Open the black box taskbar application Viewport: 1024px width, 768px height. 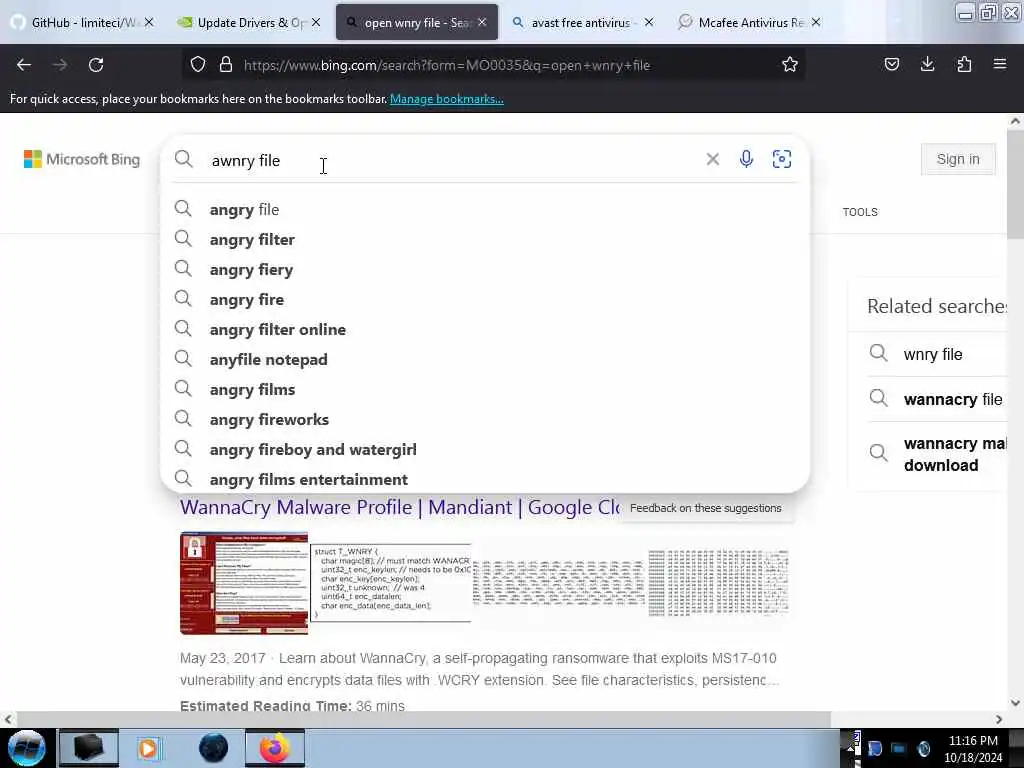pyautogui.click(x=88, y=748)
